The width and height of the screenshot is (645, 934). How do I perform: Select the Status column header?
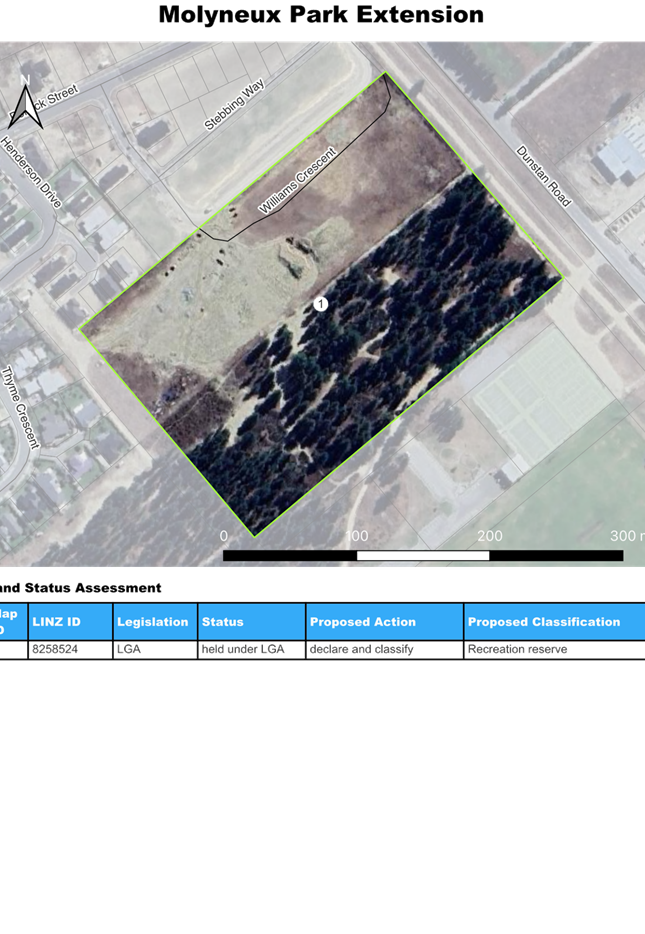tap(223, 622)
